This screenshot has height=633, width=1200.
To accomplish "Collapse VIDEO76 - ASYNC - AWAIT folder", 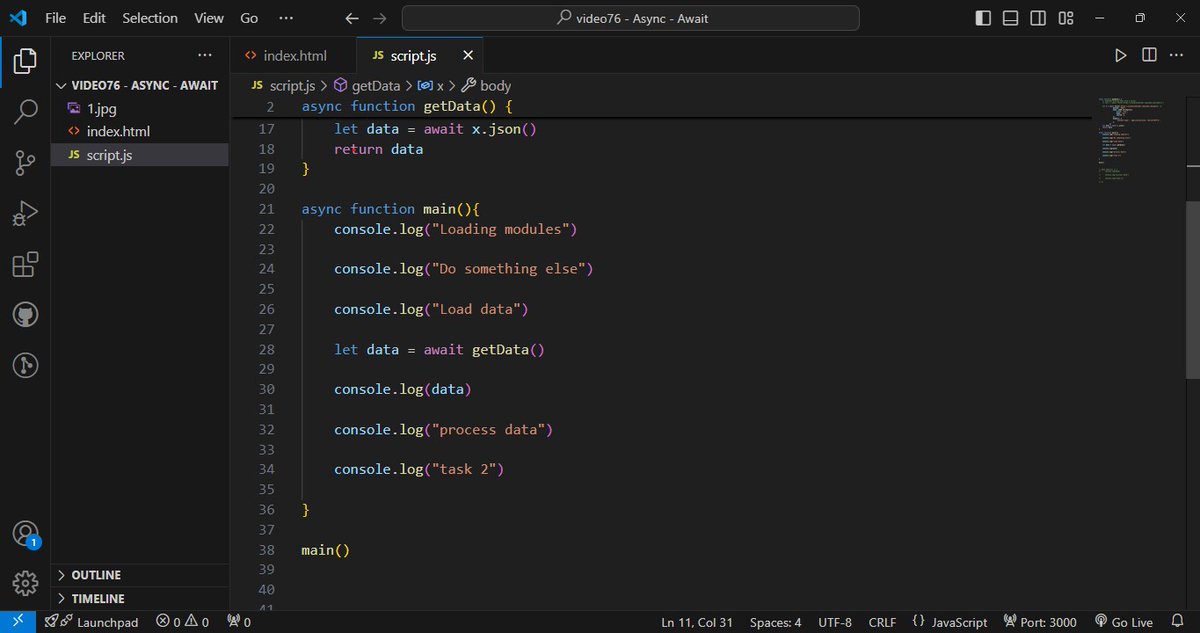I will click(x=140, y=85).
